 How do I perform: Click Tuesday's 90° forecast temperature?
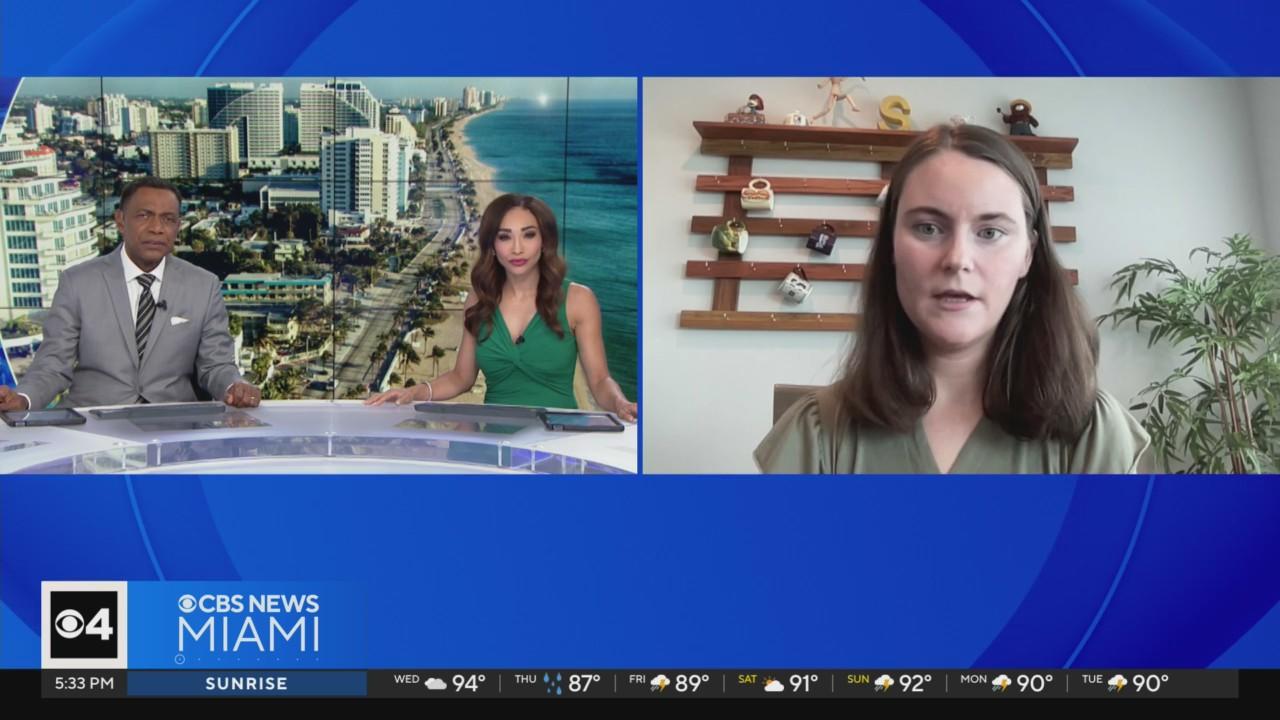pos(1150,684)
